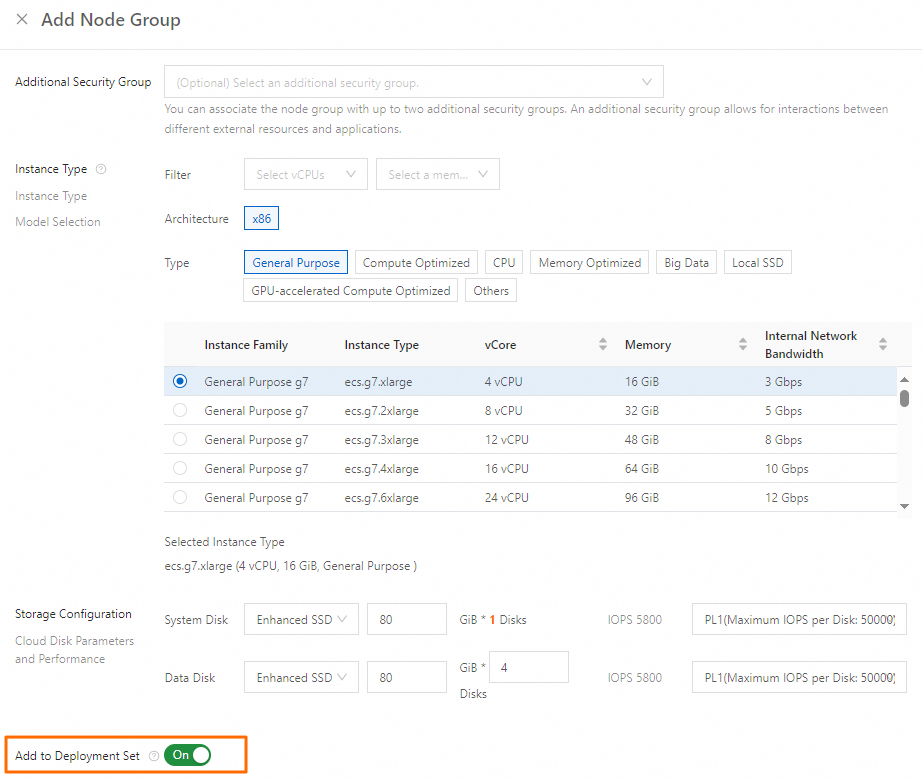Viewport: 922px width, 778px height.
Task: Click the 16 vCPU cell
Action: (x=506, y=469)
